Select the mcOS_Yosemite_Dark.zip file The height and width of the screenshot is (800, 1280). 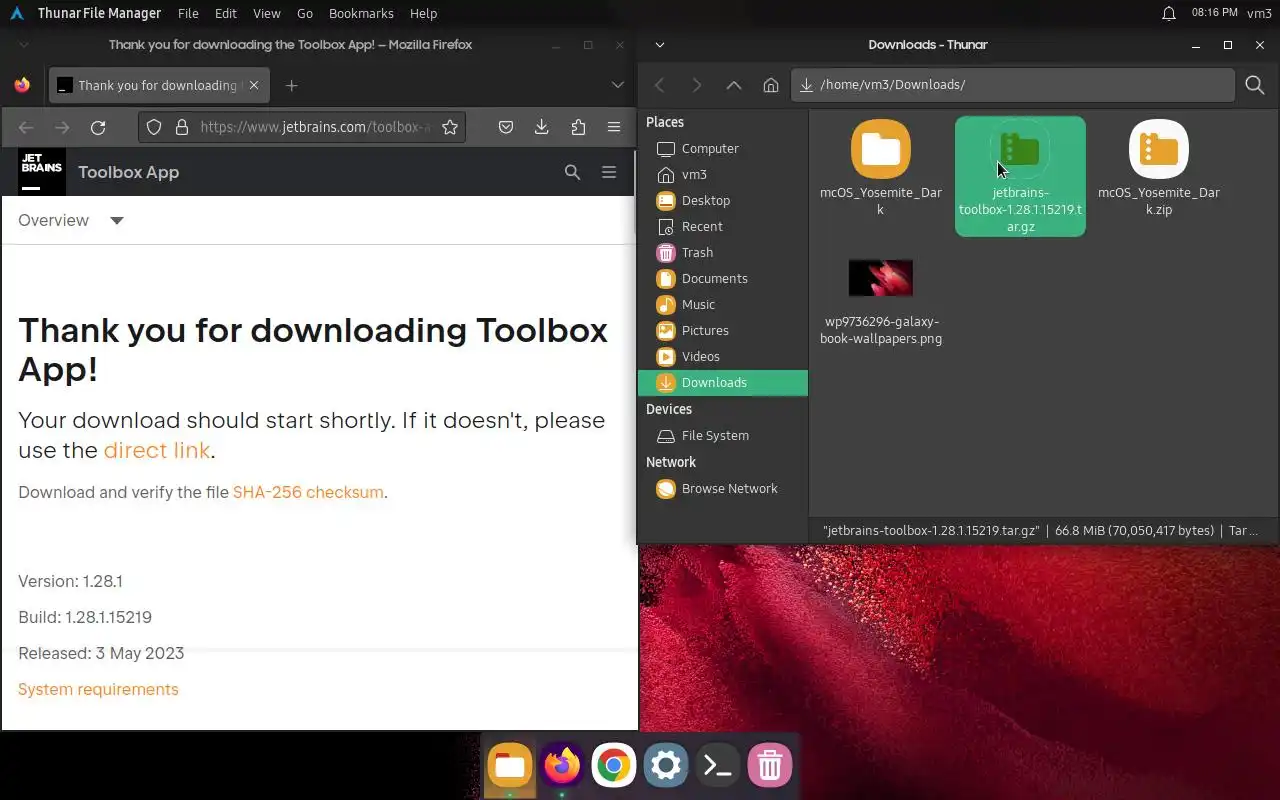[x=1159, y=168]
